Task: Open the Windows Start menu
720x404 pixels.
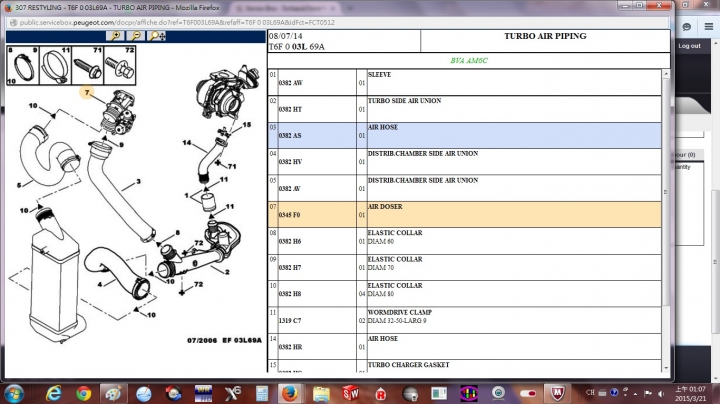Action: 13,393
